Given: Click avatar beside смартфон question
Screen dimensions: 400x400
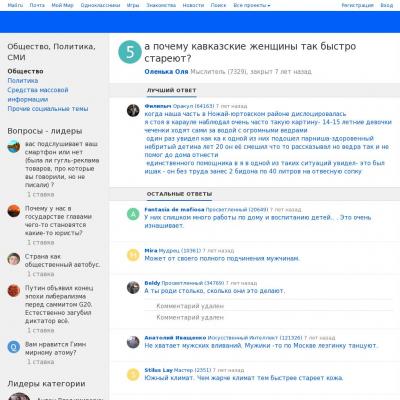Looking at the screenshot, I should [x=14, y=146].
